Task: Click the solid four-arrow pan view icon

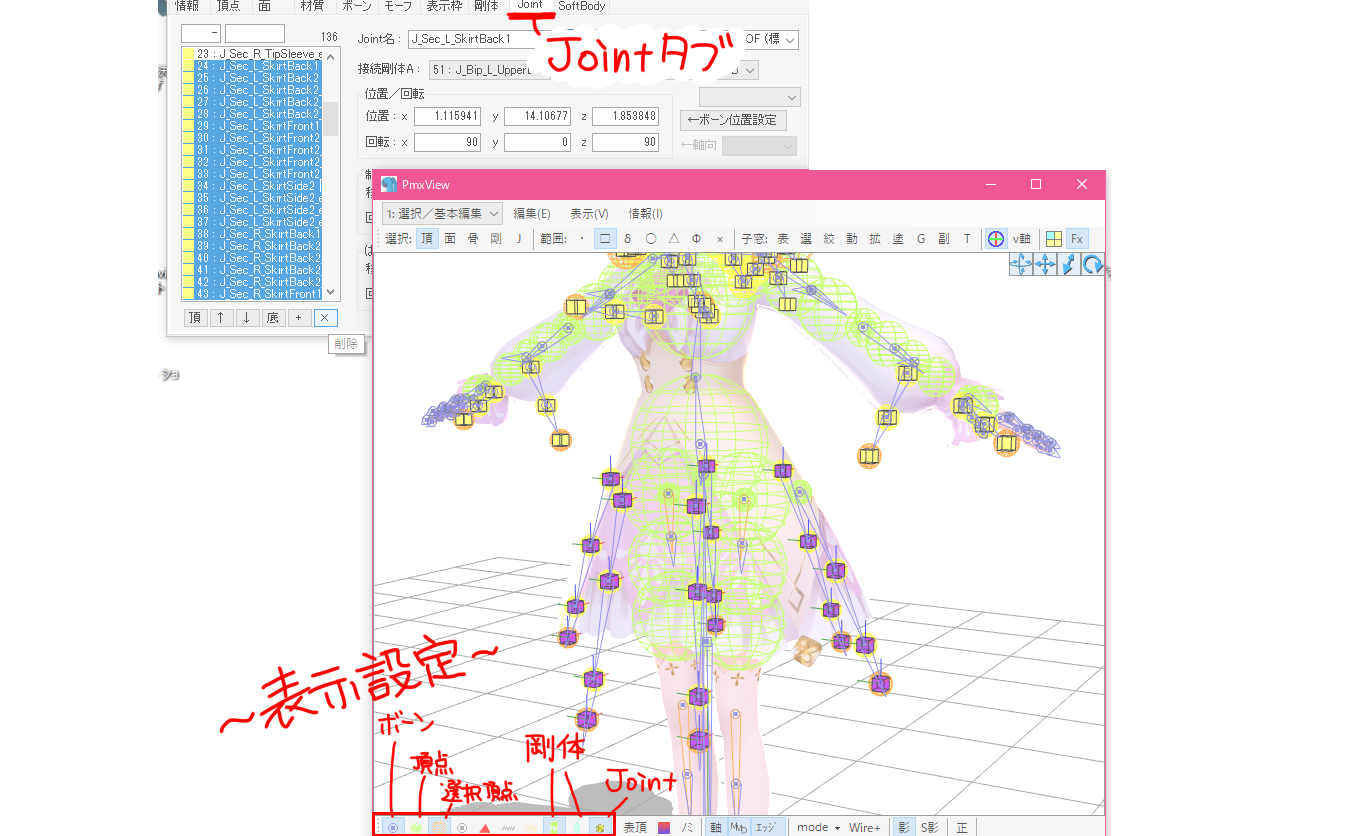Action: 1045,264
